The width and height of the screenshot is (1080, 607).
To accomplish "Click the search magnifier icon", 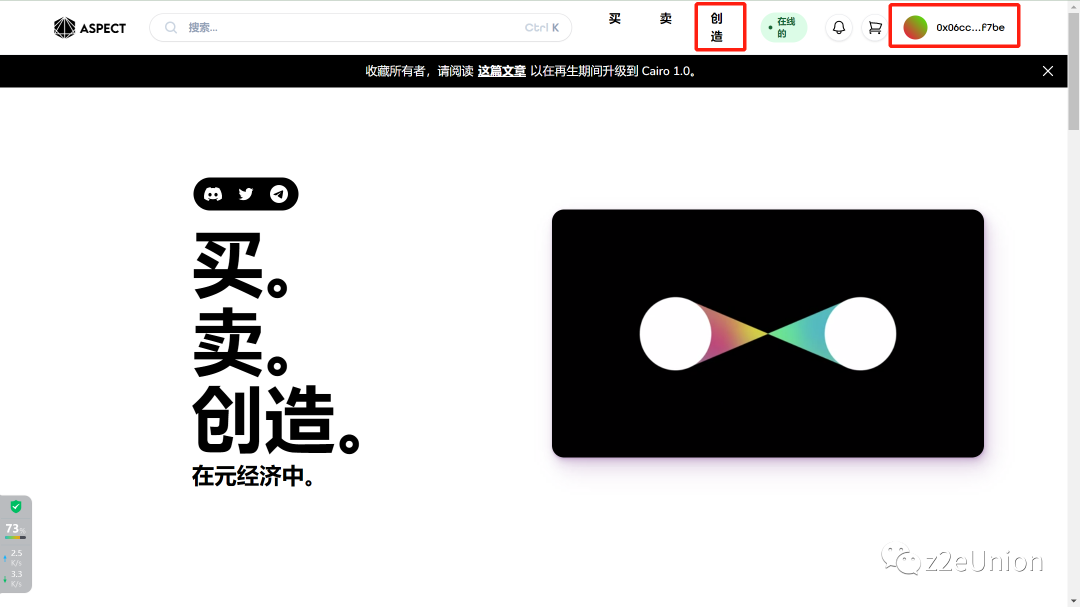I will (x=170, y=27).
